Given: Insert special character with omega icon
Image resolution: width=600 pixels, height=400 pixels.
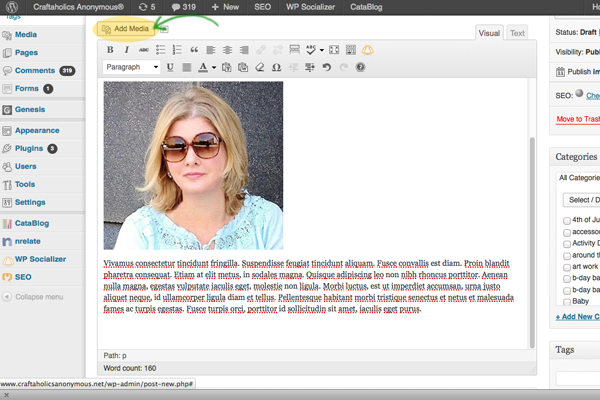Looking at the screenshot, I should [x=277, y=68].
